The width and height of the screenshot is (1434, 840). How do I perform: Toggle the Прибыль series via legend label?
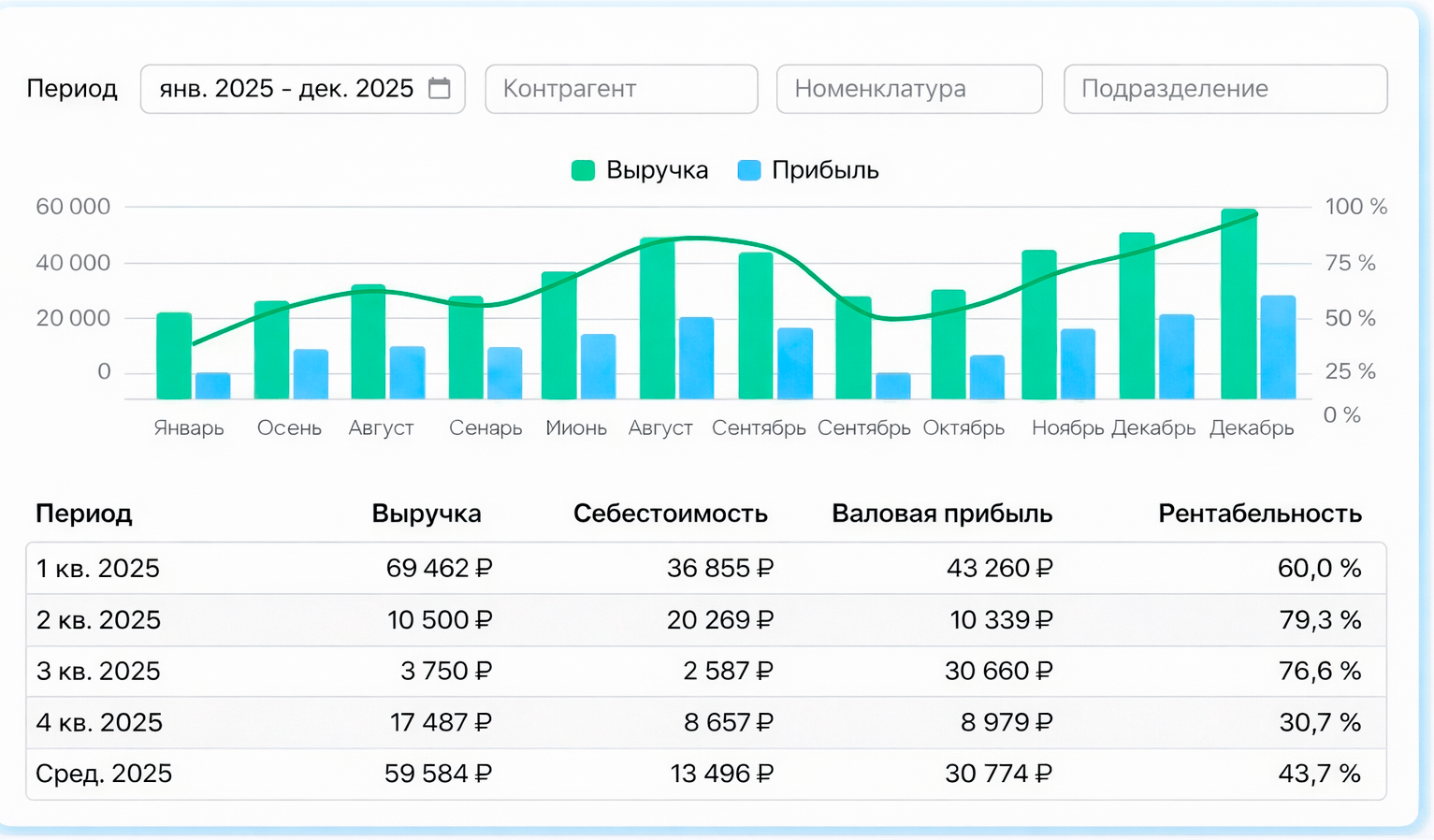pos(825,170)
